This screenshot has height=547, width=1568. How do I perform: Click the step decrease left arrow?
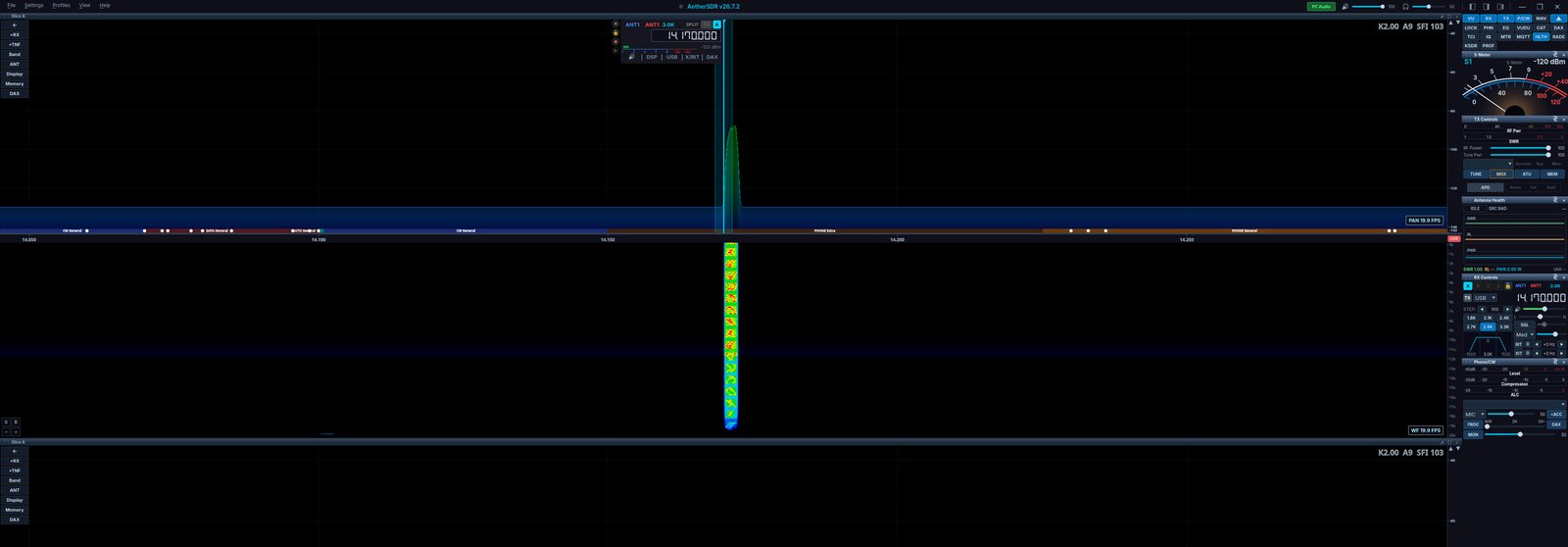tap(1482, 309)
